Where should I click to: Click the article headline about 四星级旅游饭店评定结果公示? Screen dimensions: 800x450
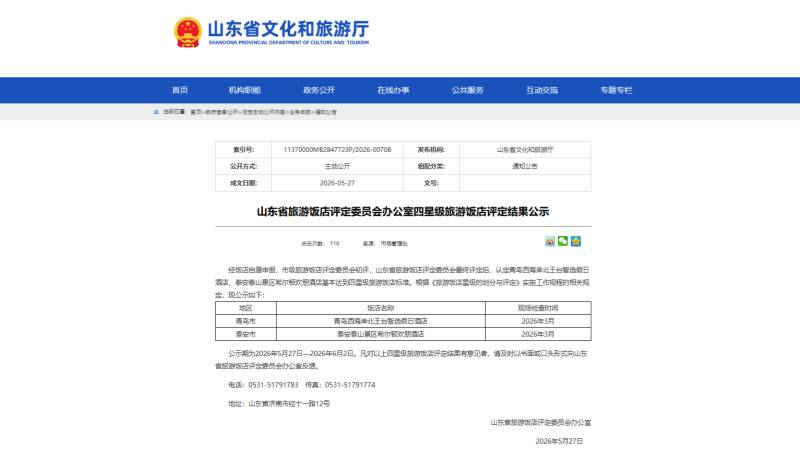point(403,211)
